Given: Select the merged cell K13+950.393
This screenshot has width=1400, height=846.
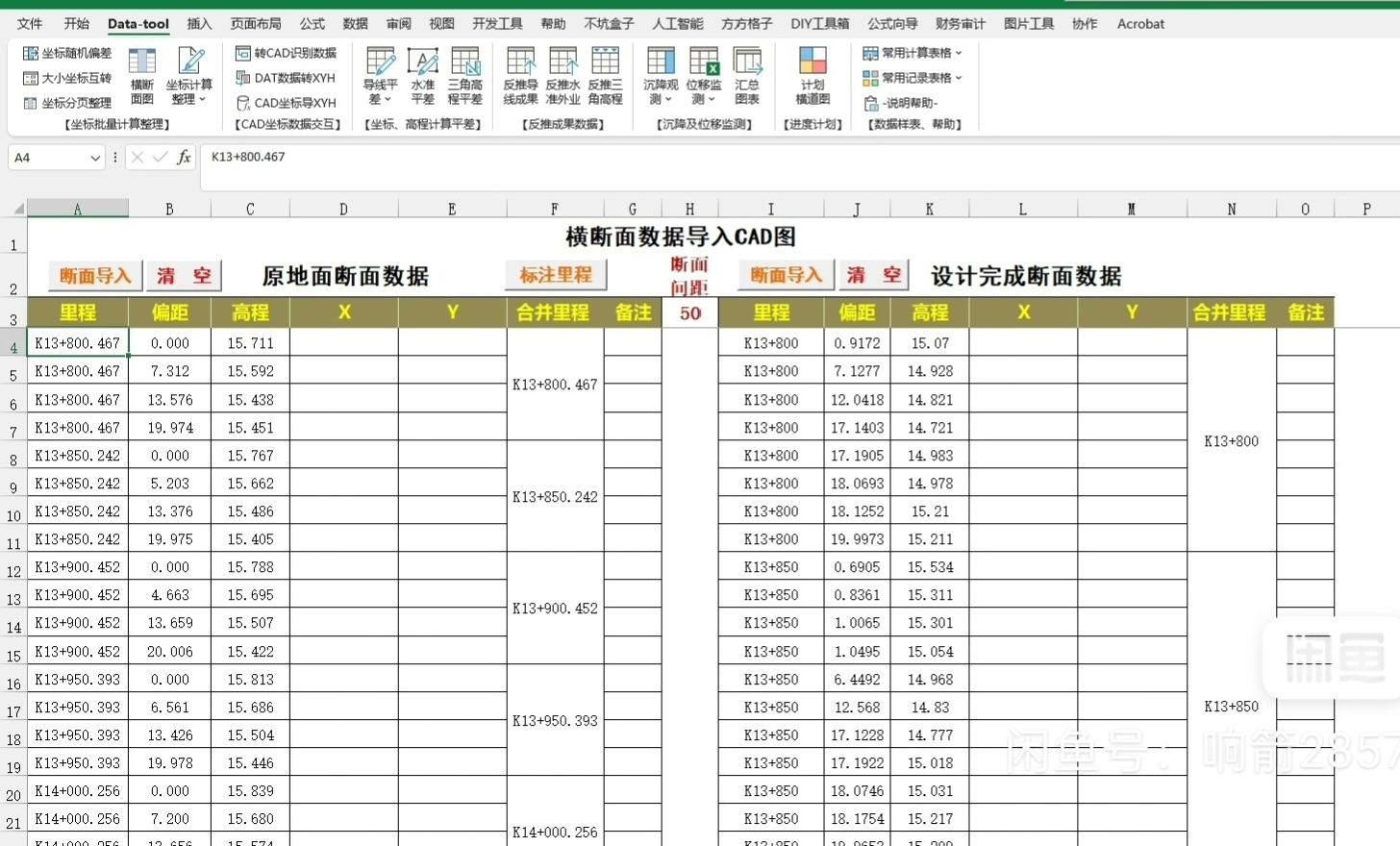Looking at the screenshot, I should 555,720.
